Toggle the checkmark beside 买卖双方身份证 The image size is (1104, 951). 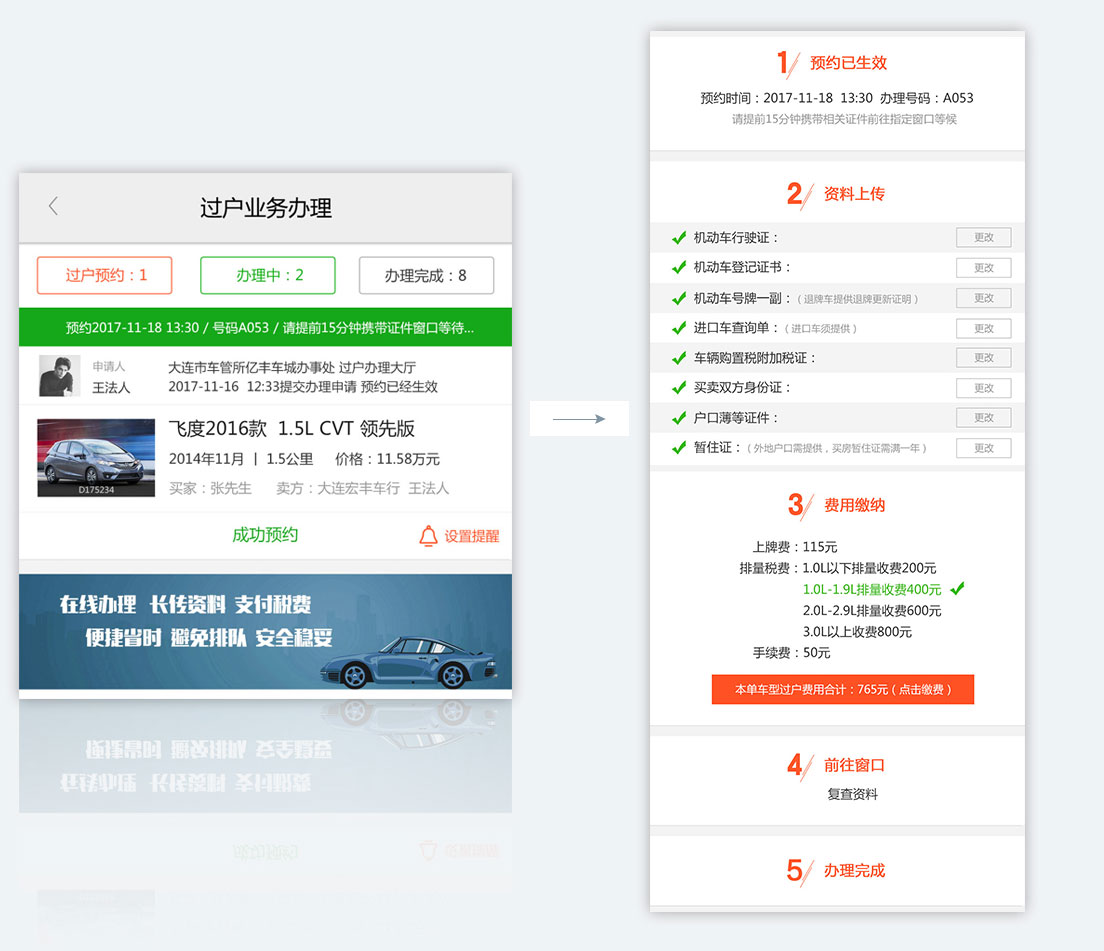(679, 388)
